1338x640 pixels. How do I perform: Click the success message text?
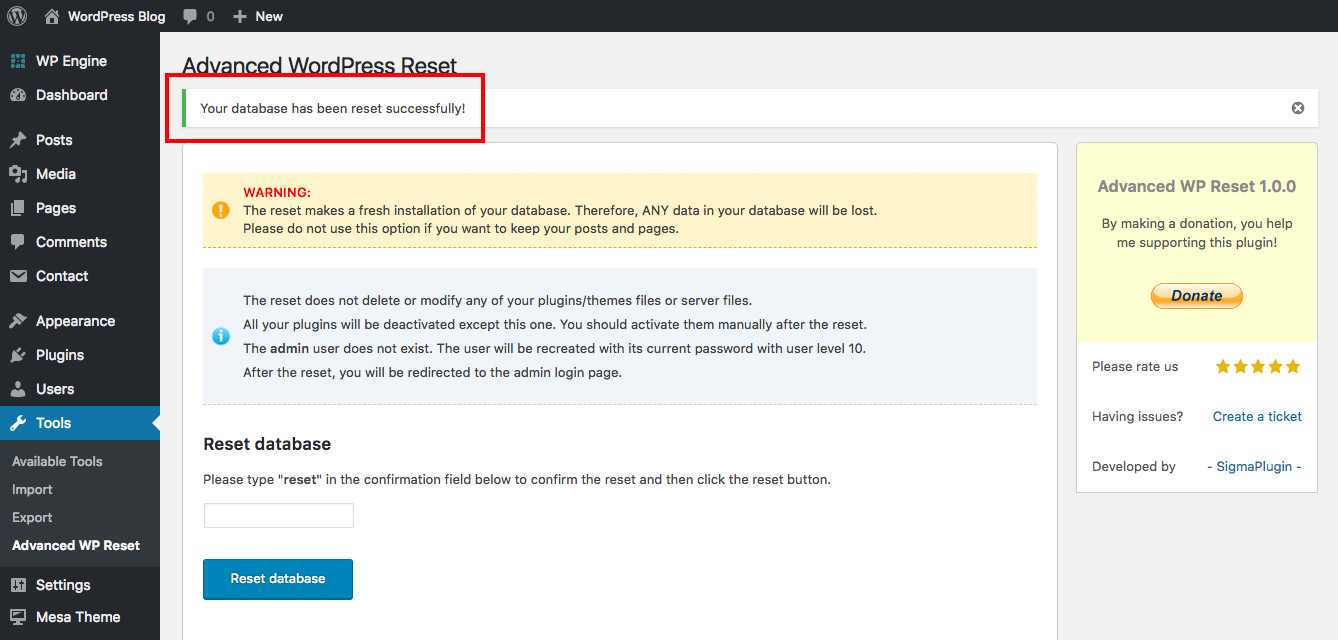[x=333, y=108]
